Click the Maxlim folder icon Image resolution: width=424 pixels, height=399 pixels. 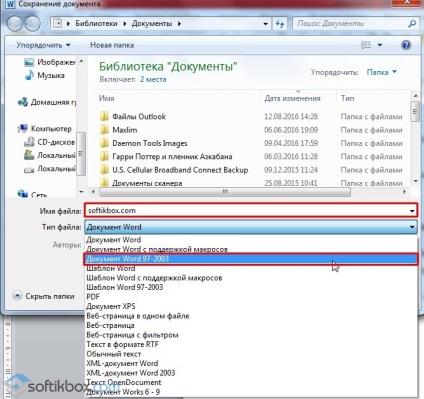point(104,130)
